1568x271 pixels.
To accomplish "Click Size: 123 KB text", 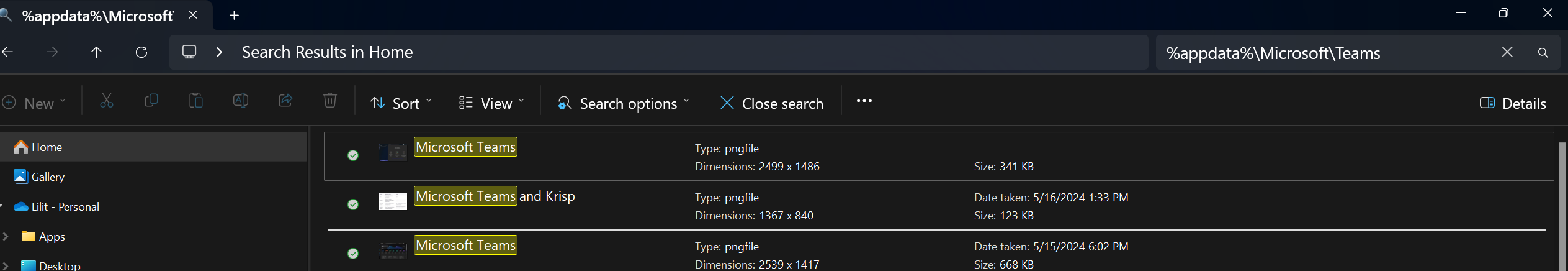I will [1003, 216].
